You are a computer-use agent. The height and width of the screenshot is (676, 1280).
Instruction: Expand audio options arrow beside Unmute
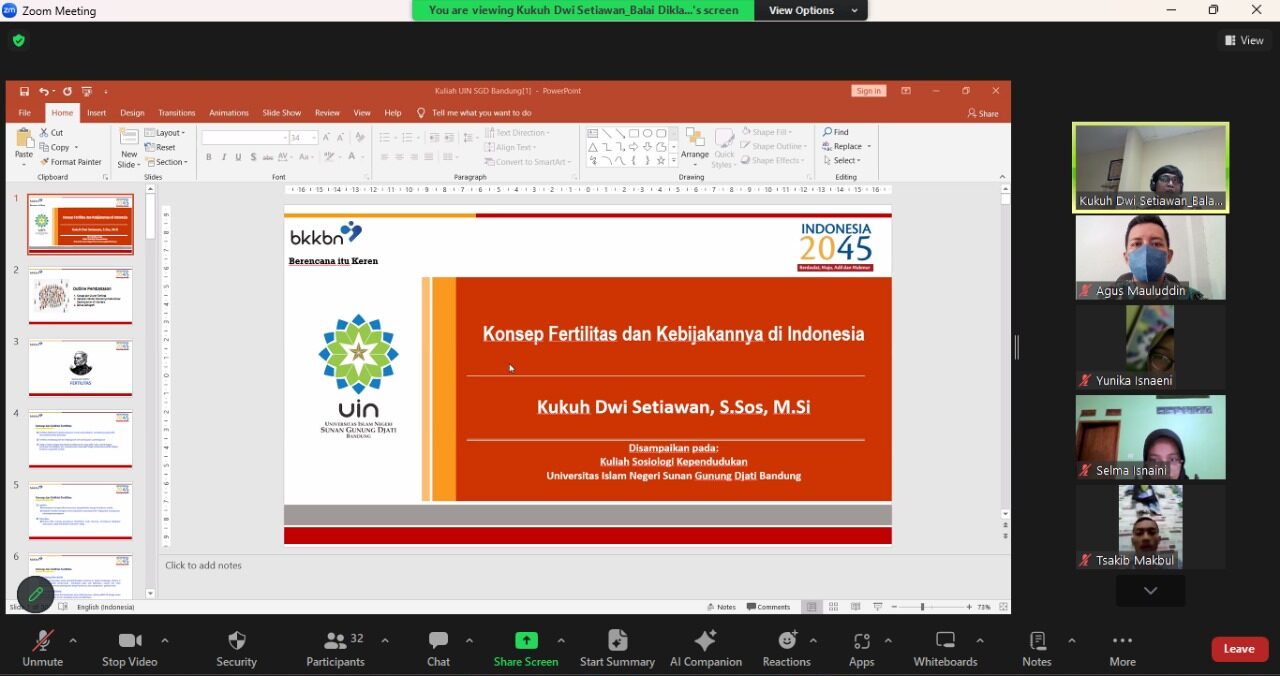(x=72, y=640)
